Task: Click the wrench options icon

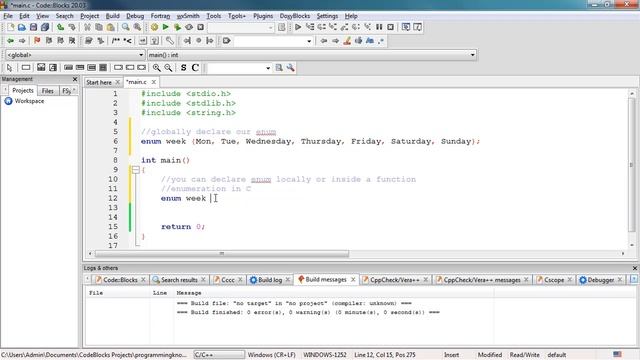Action: [x=291, y=68]
